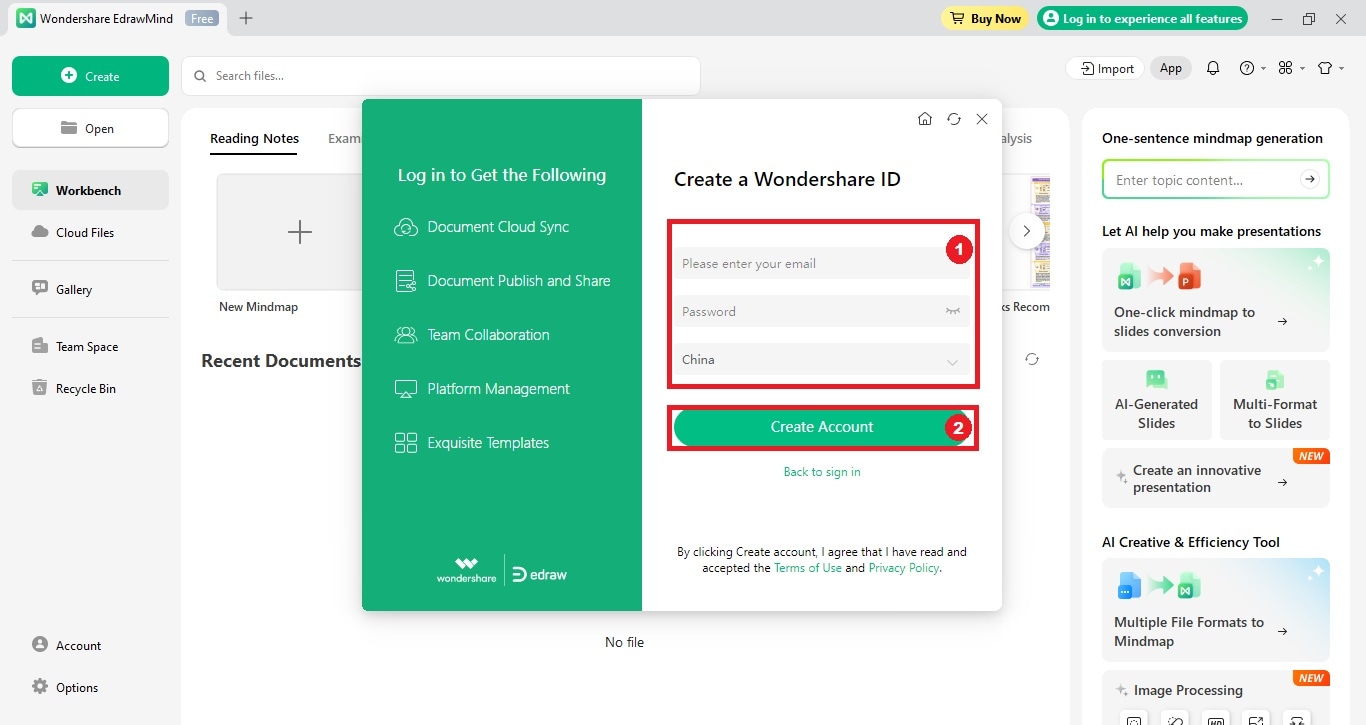1366x725 pixels.
Task: Open the help question mark icon
Action: coord(1247,68)
